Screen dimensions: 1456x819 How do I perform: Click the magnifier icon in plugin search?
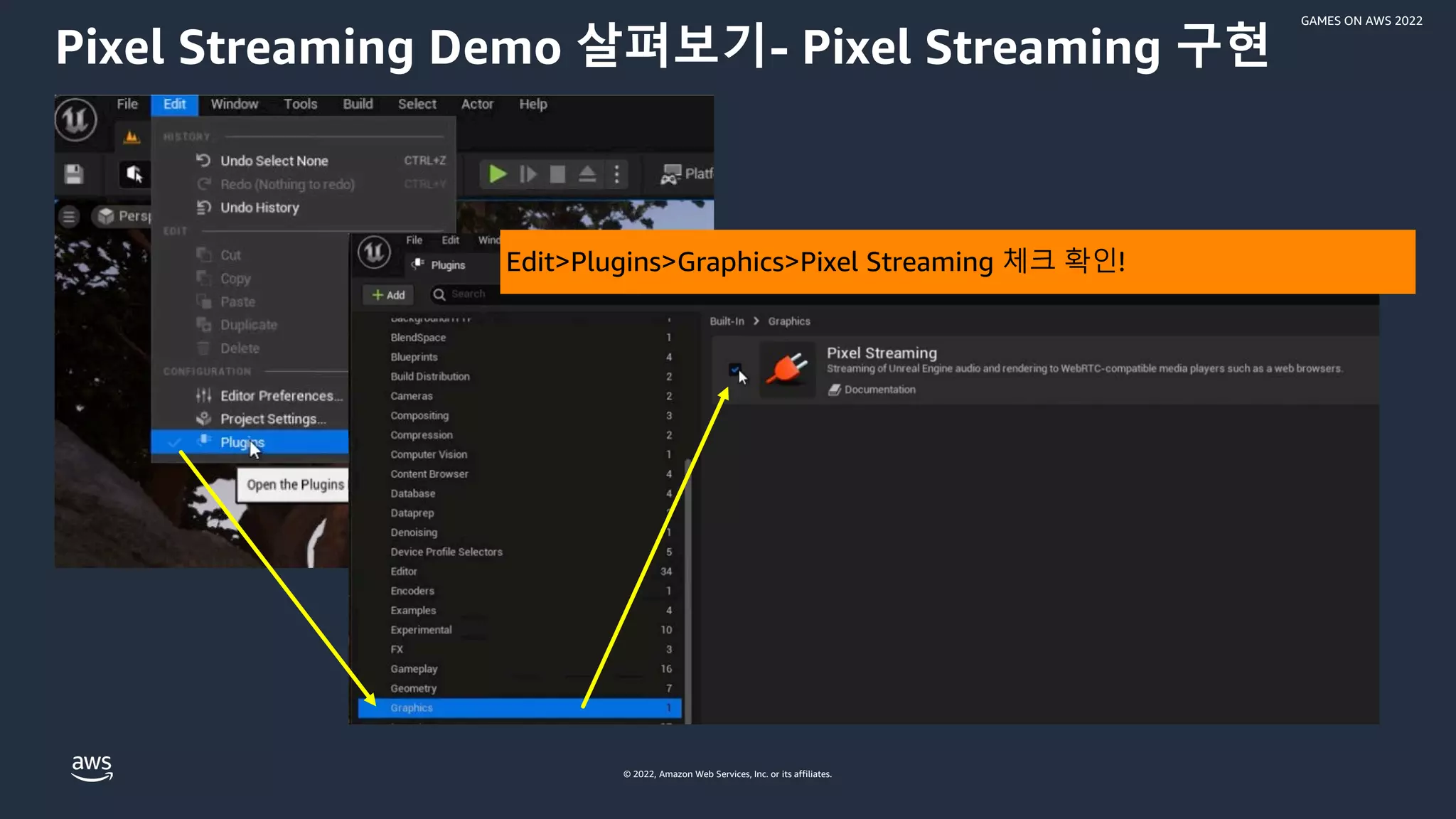pos(439,294)
